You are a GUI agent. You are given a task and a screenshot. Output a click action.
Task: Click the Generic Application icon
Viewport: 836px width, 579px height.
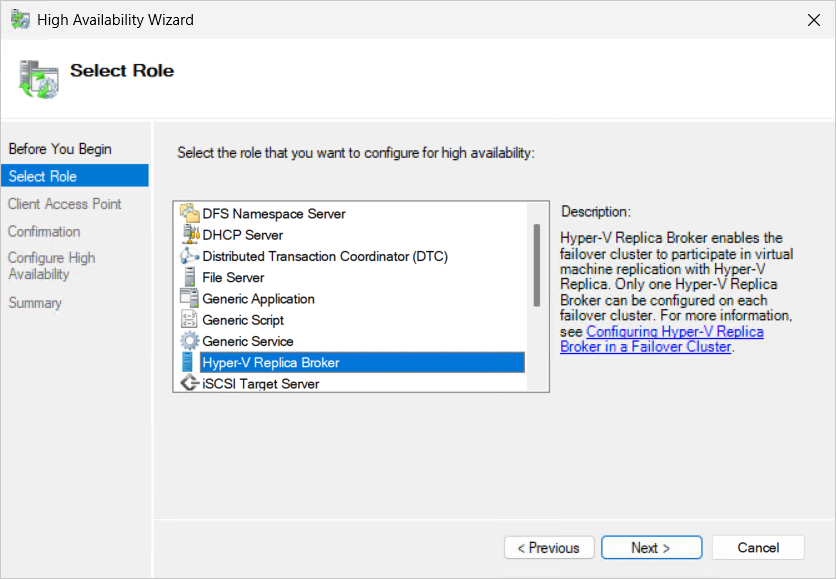188,299
